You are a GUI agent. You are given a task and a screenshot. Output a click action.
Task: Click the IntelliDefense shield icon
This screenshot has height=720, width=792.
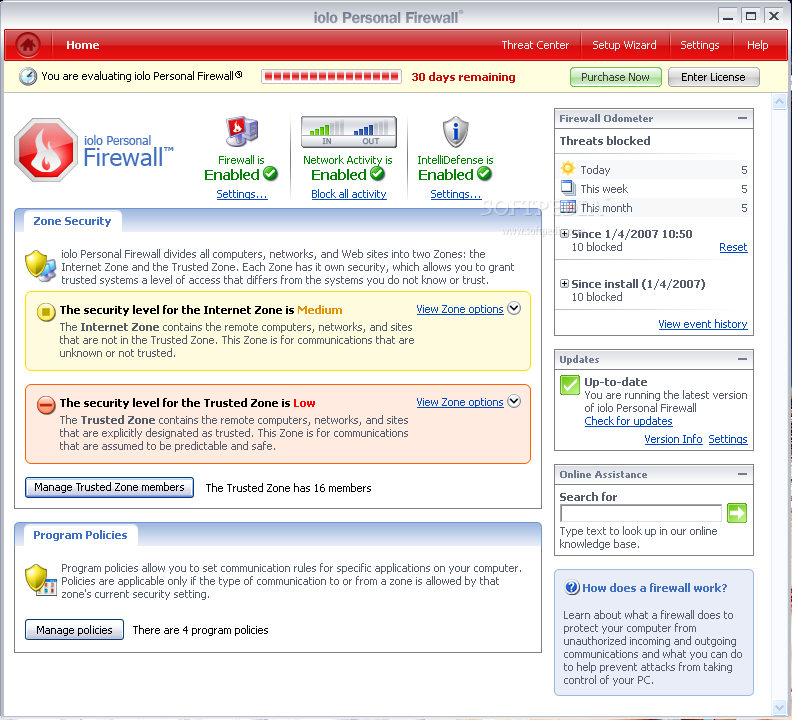[x=456, y=132]
